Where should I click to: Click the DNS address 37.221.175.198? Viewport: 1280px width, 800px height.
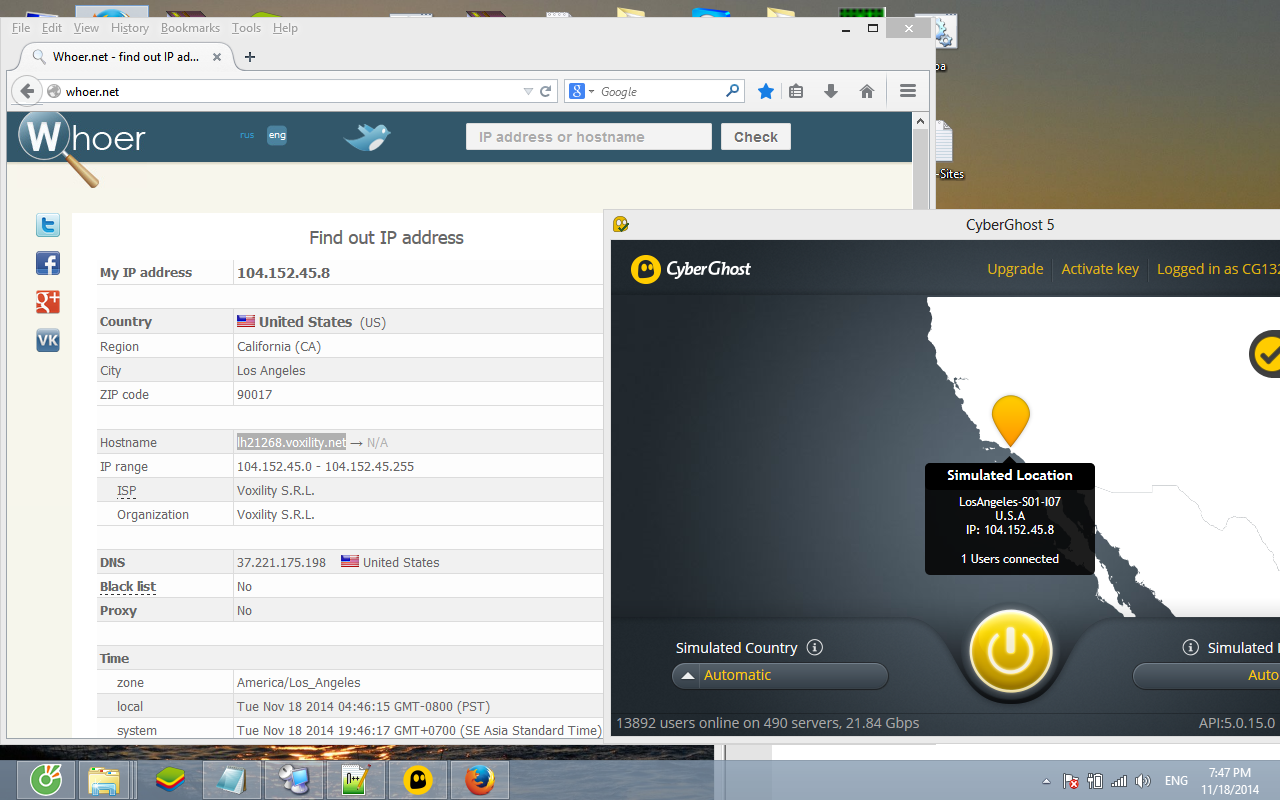[281, 562]
